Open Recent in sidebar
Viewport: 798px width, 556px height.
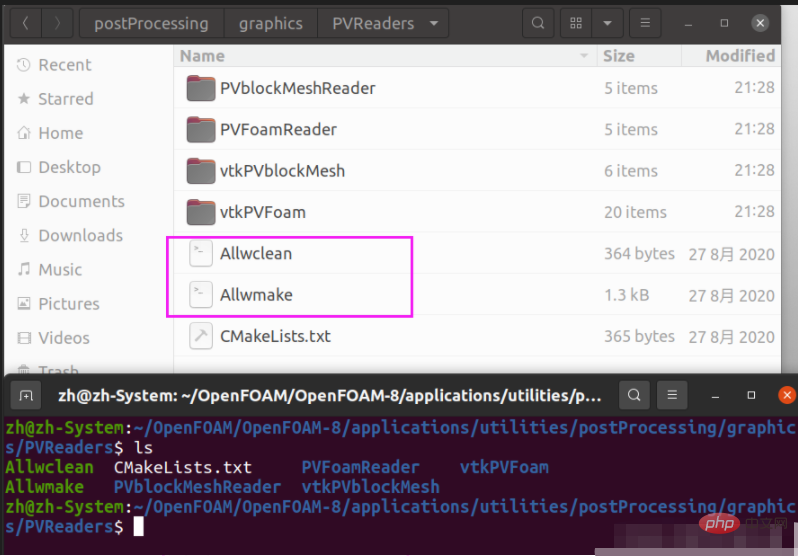tap(54, 65)
